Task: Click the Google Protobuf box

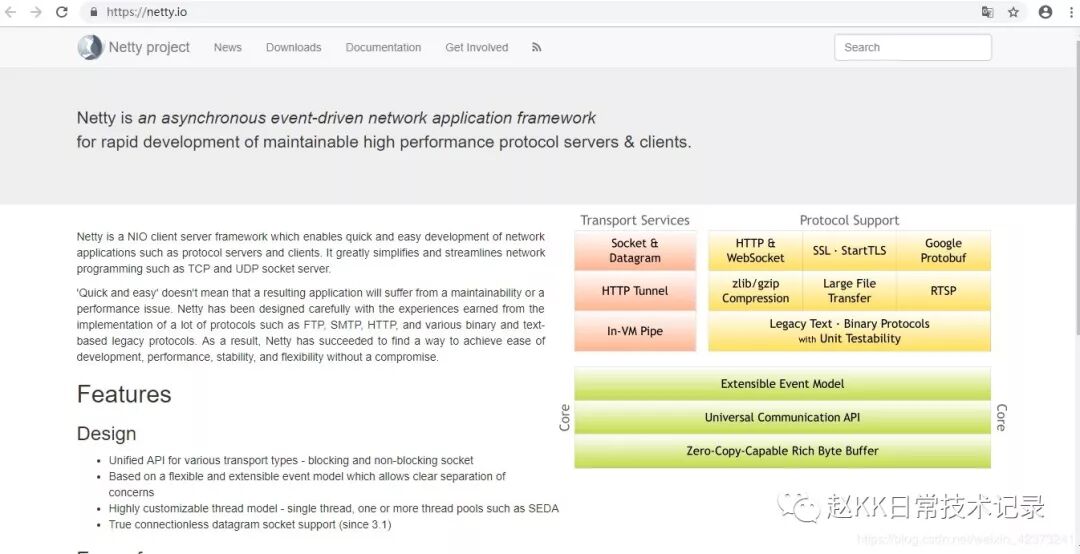Action: [x=944, y=251]
